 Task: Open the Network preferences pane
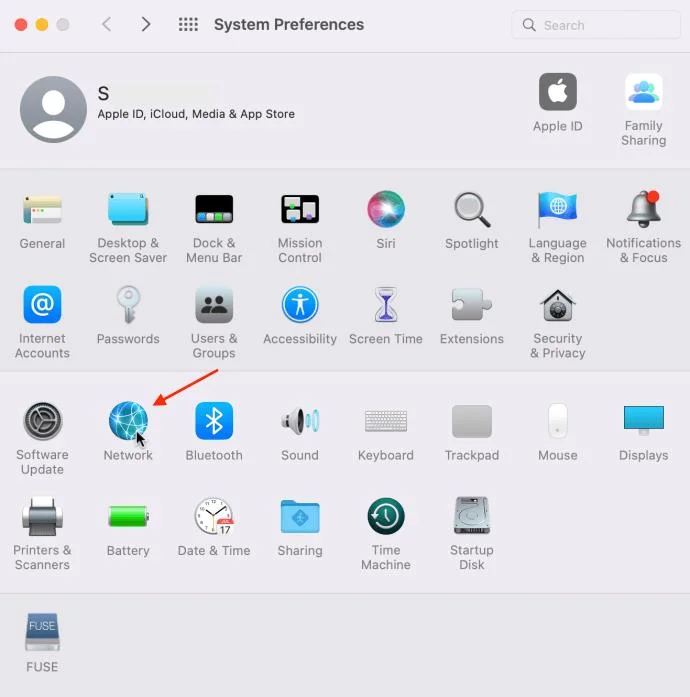coord(128,421)
